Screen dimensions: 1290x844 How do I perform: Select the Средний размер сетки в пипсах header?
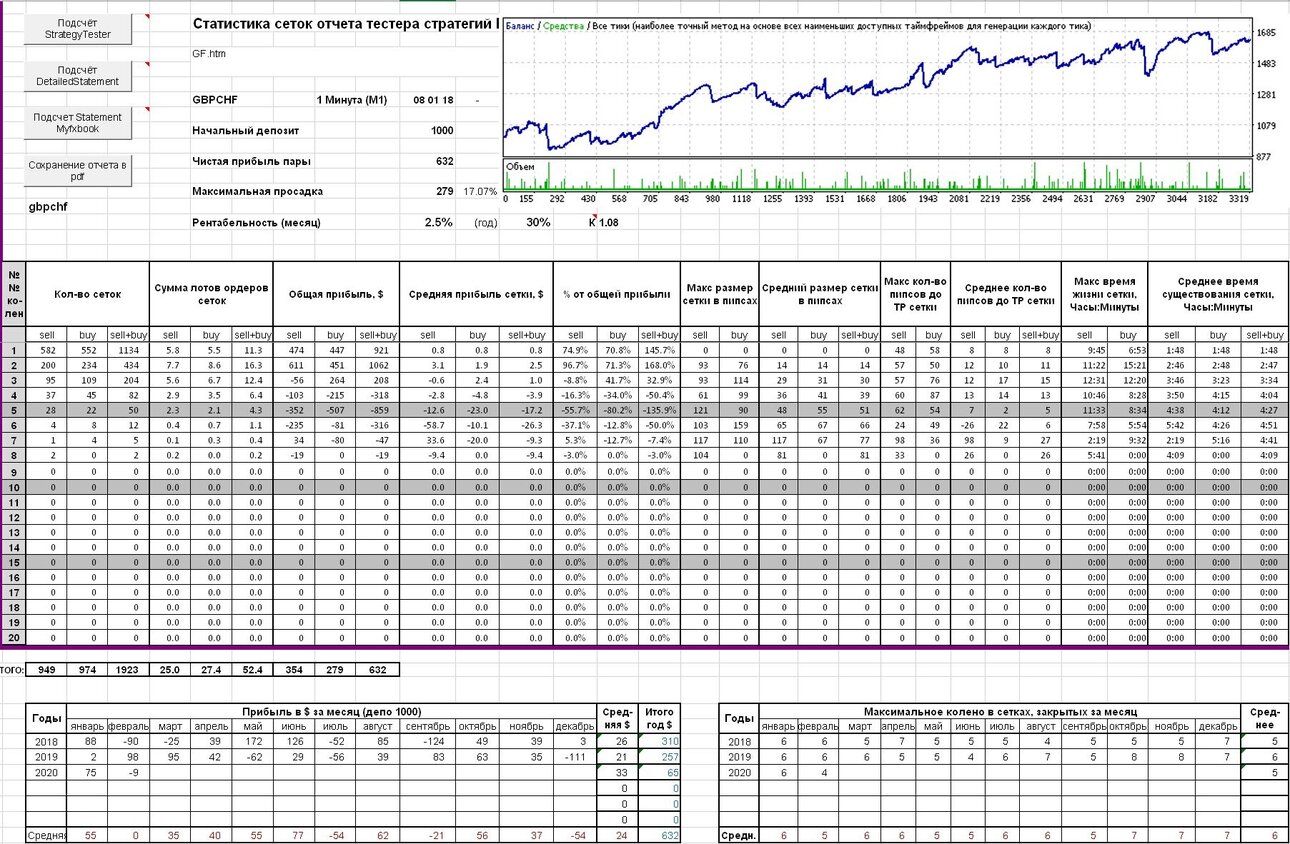[x=819, y=295]
